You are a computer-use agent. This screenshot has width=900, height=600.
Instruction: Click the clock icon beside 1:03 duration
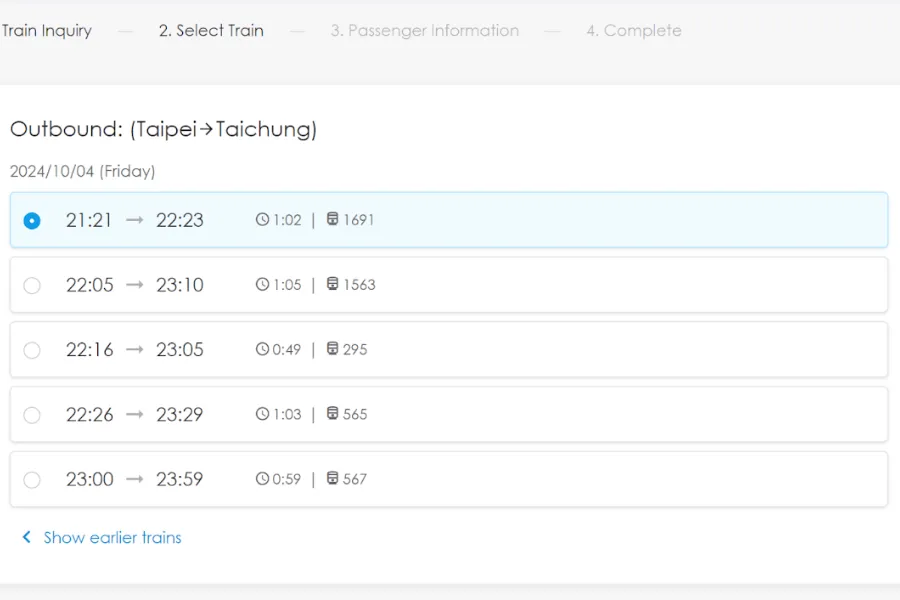pos(262,414)
